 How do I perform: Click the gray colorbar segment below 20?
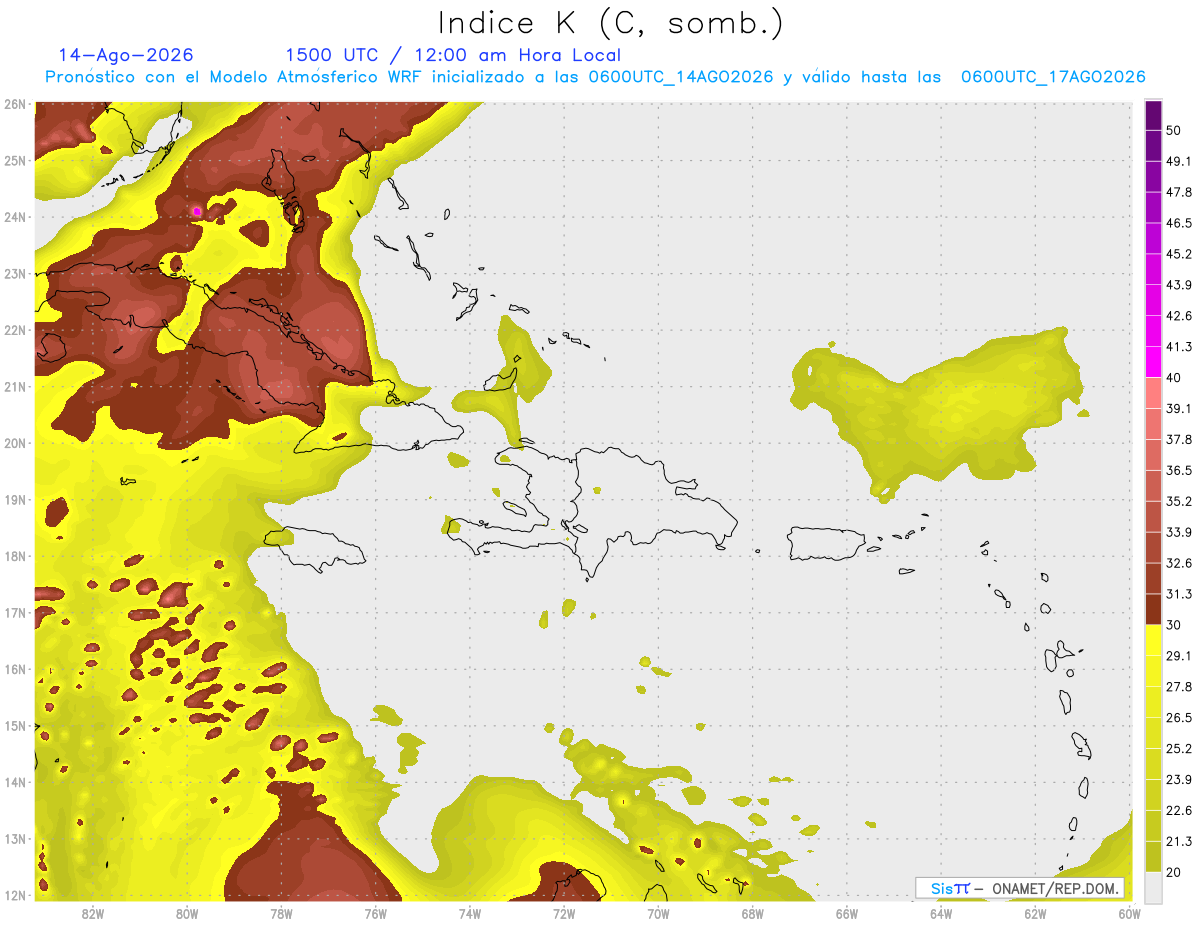tap(1153, 886)
